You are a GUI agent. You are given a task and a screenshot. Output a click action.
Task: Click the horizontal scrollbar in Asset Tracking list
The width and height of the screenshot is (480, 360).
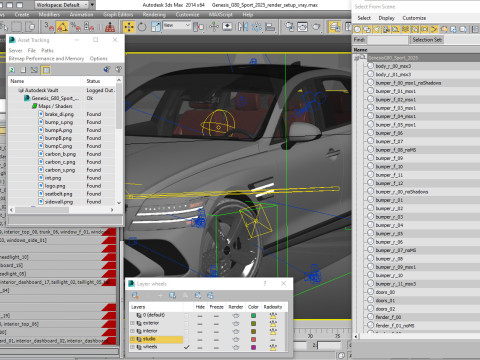click(x=42, y=210)
